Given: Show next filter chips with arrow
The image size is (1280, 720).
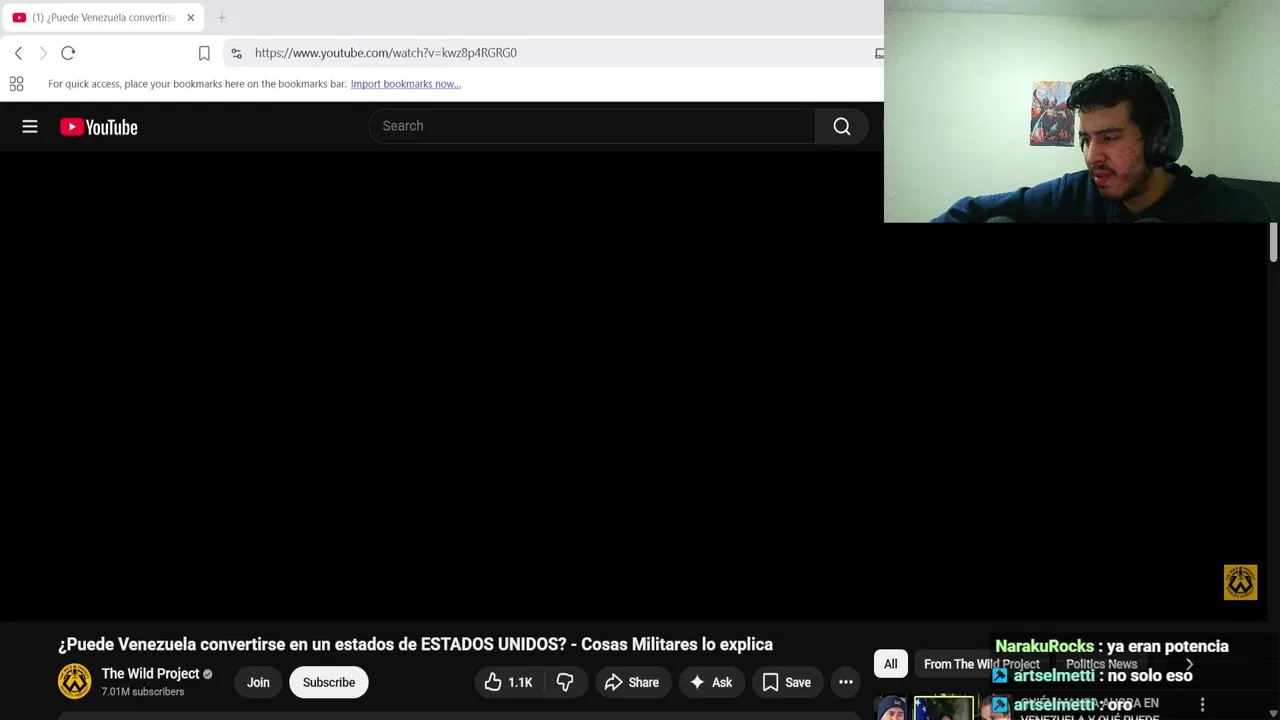Looking at the screenshot, I should pos(1189,664).
